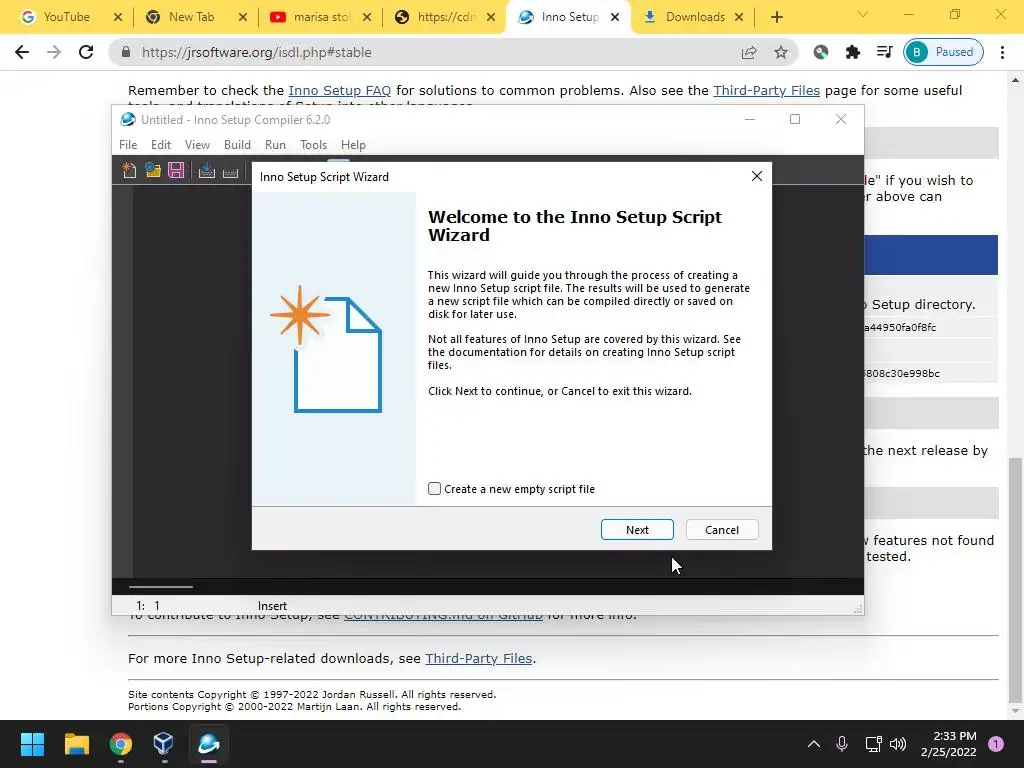This screenshot has height=768, width=1024.
Task: Close the YouTube browser tab
Action: coord(118,17)
